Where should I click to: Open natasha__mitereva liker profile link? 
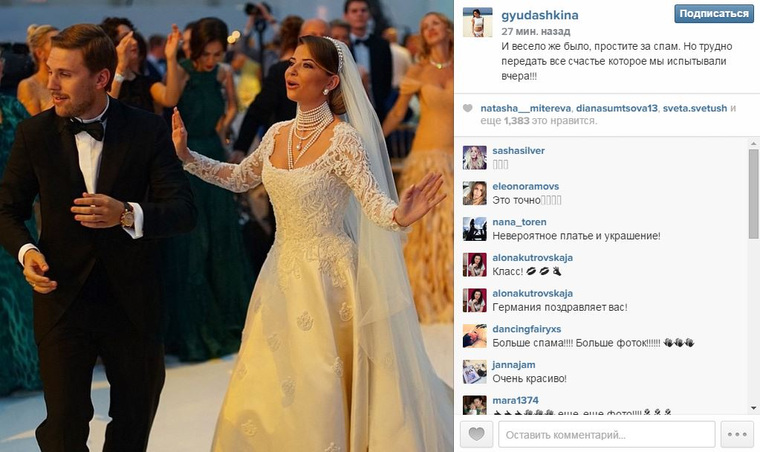tap(525, 109)
